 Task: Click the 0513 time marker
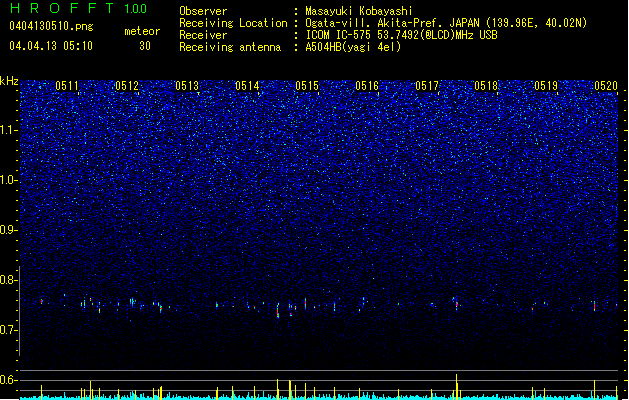tap(187, 86)
